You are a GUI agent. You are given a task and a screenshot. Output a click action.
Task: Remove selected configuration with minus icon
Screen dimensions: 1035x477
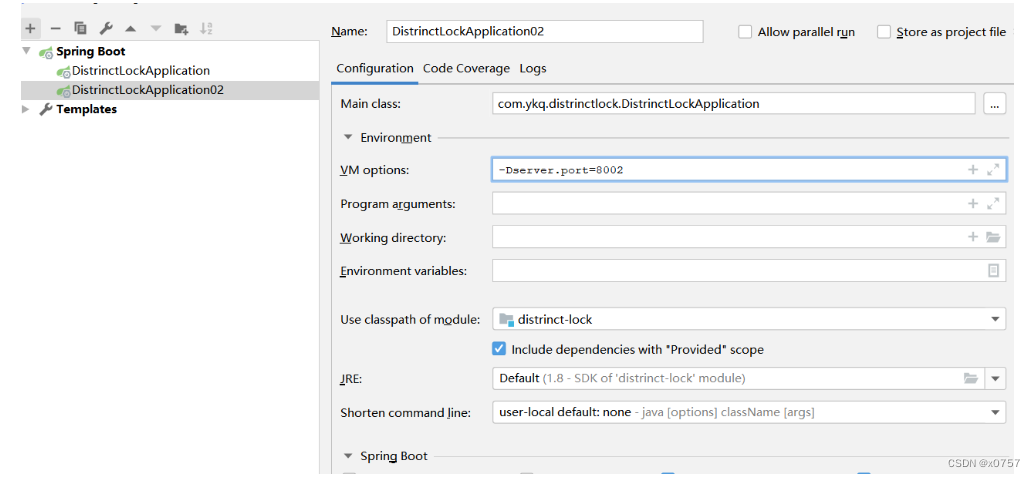(55, 28)
